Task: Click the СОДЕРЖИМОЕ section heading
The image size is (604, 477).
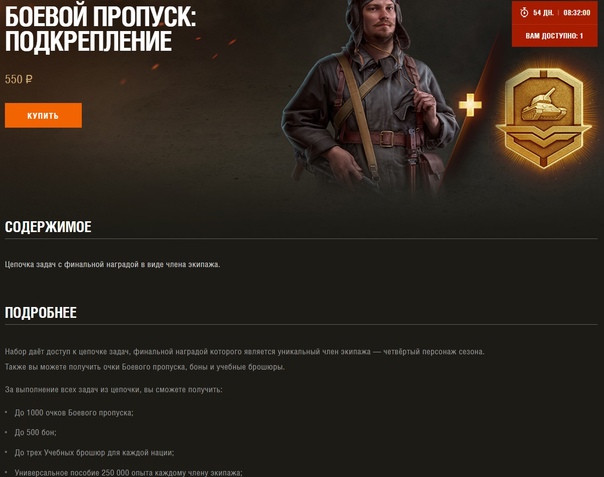Action: [x=48, y=227]
